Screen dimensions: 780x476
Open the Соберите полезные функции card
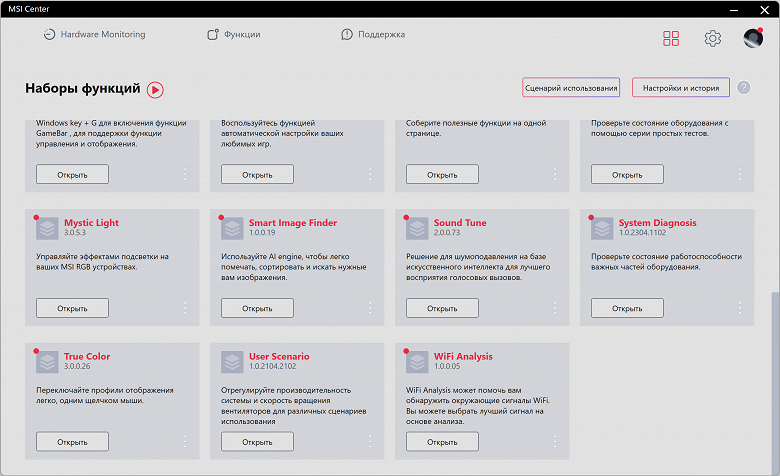442,174
